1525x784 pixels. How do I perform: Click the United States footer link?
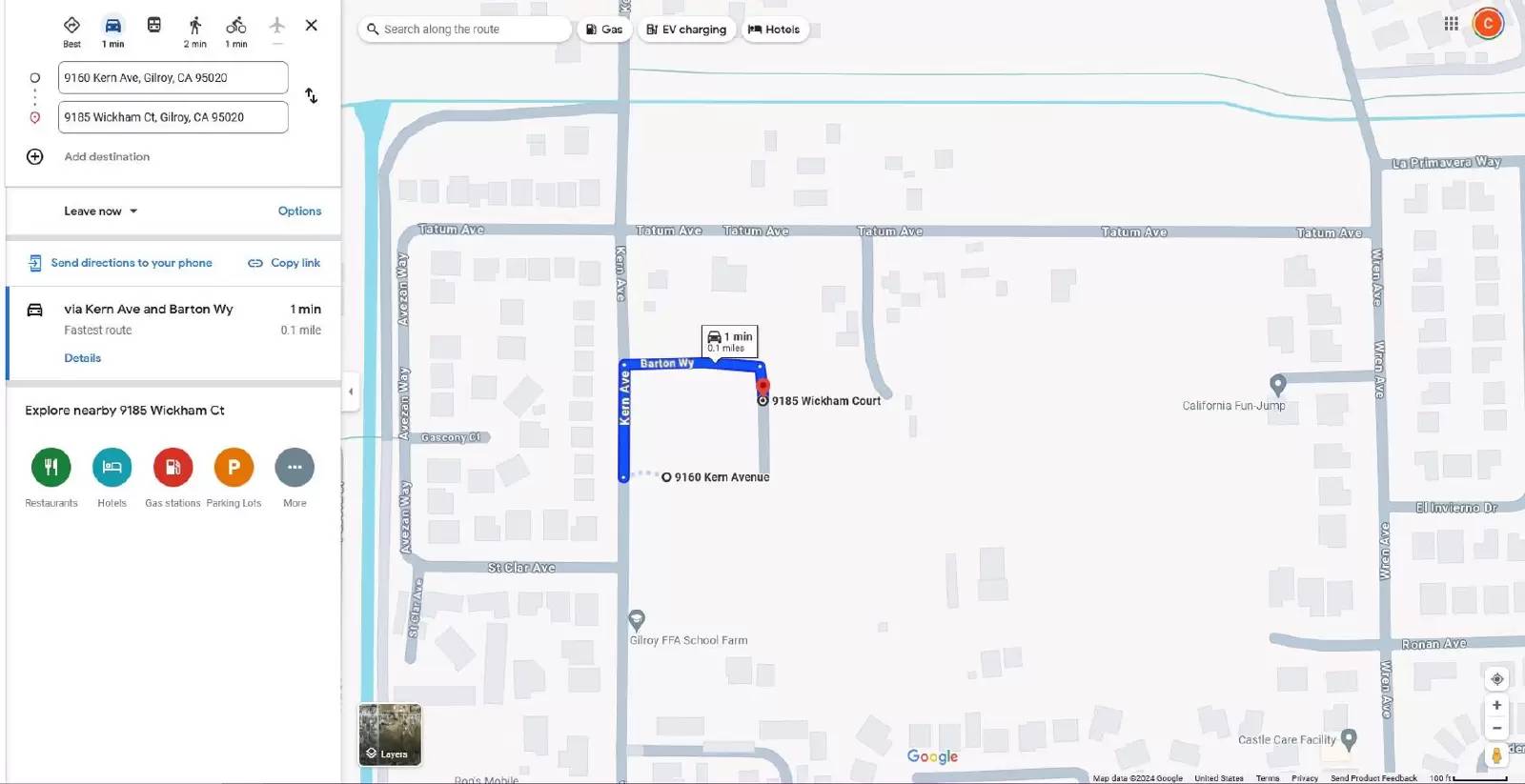click(1219, 778)
